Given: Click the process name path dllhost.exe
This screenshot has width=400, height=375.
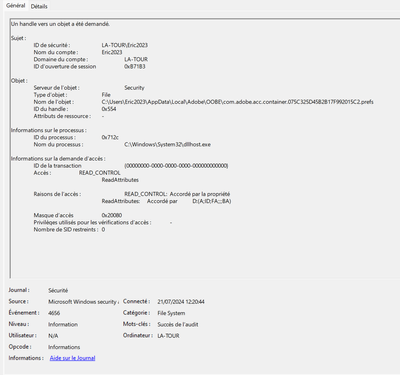Looking at the screenshot, I should pyautogui.click(x=167, y=145).
